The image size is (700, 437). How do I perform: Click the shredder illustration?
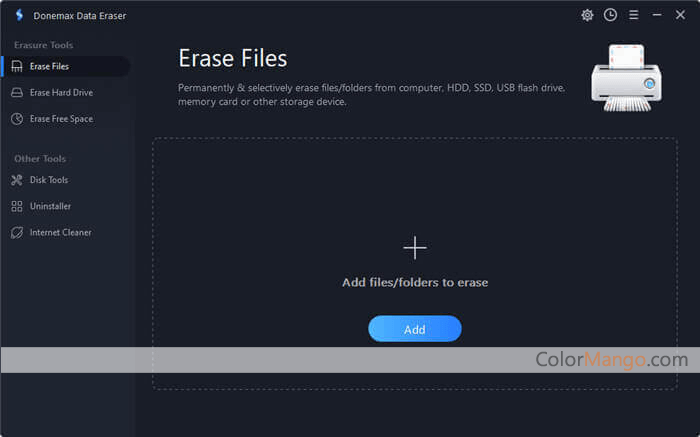click(x=626, y=76)
